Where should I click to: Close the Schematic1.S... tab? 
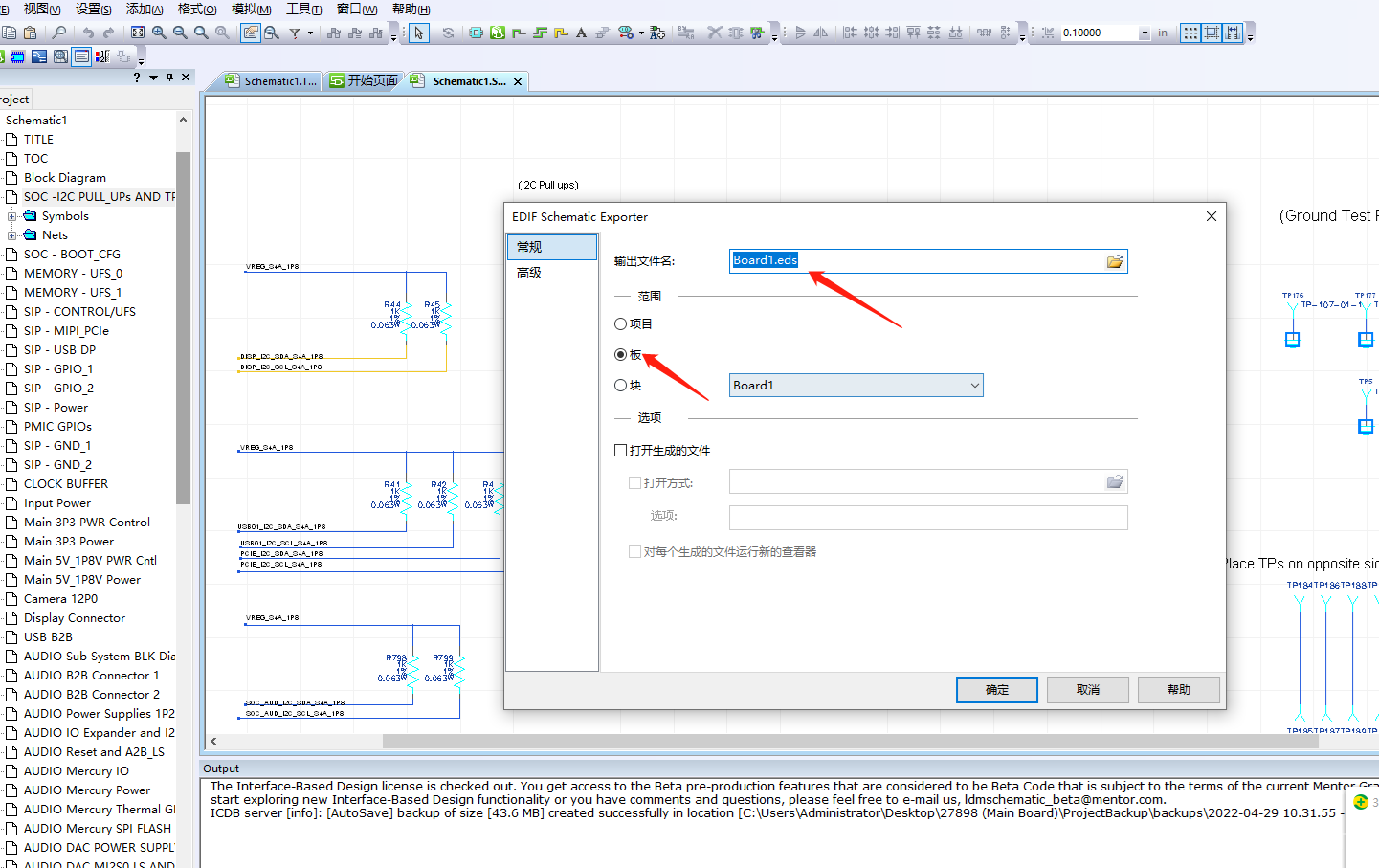(518, 82)
